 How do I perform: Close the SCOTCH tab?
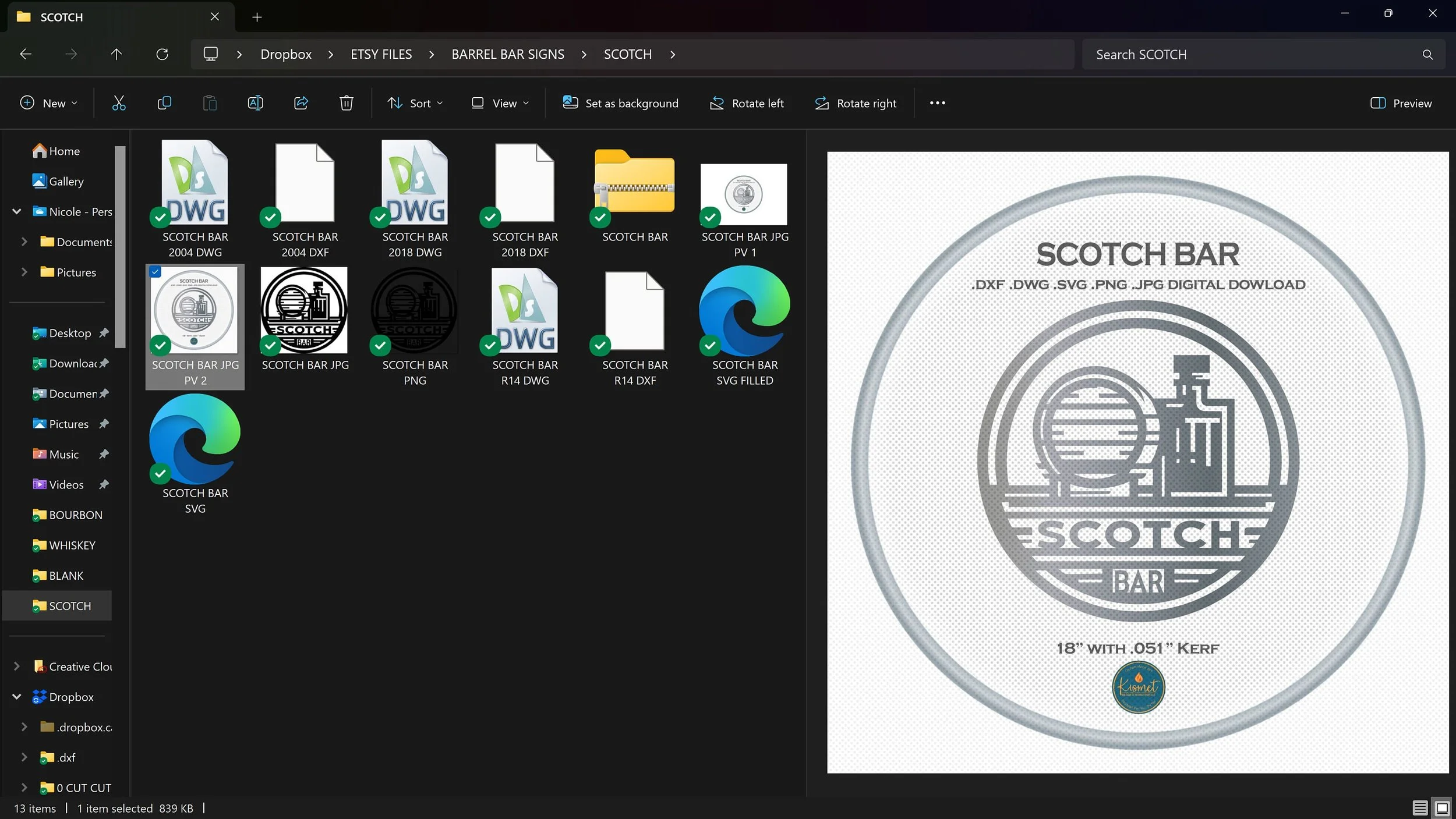(x=215, y=17)
